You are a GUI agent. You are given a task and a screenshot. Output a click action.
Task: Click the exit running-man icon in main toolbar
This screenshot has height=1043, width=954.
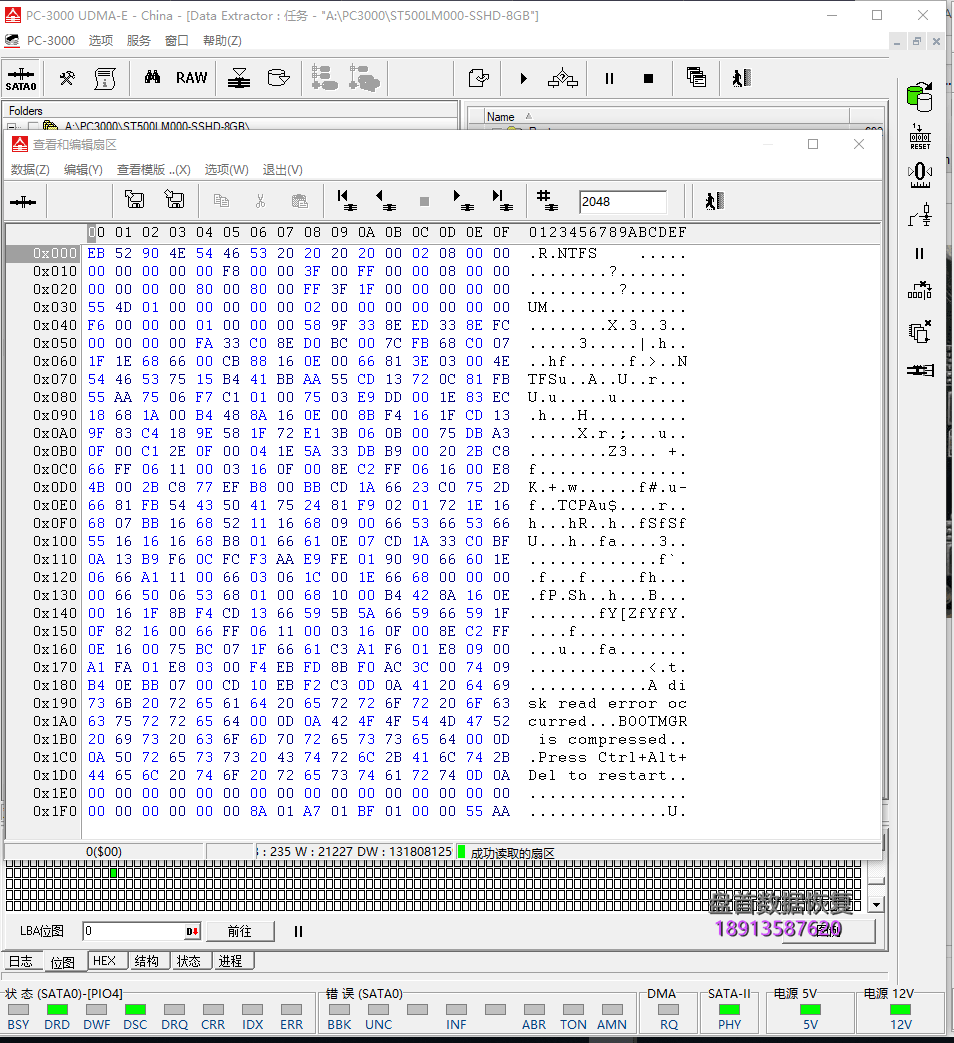point(741,78)
